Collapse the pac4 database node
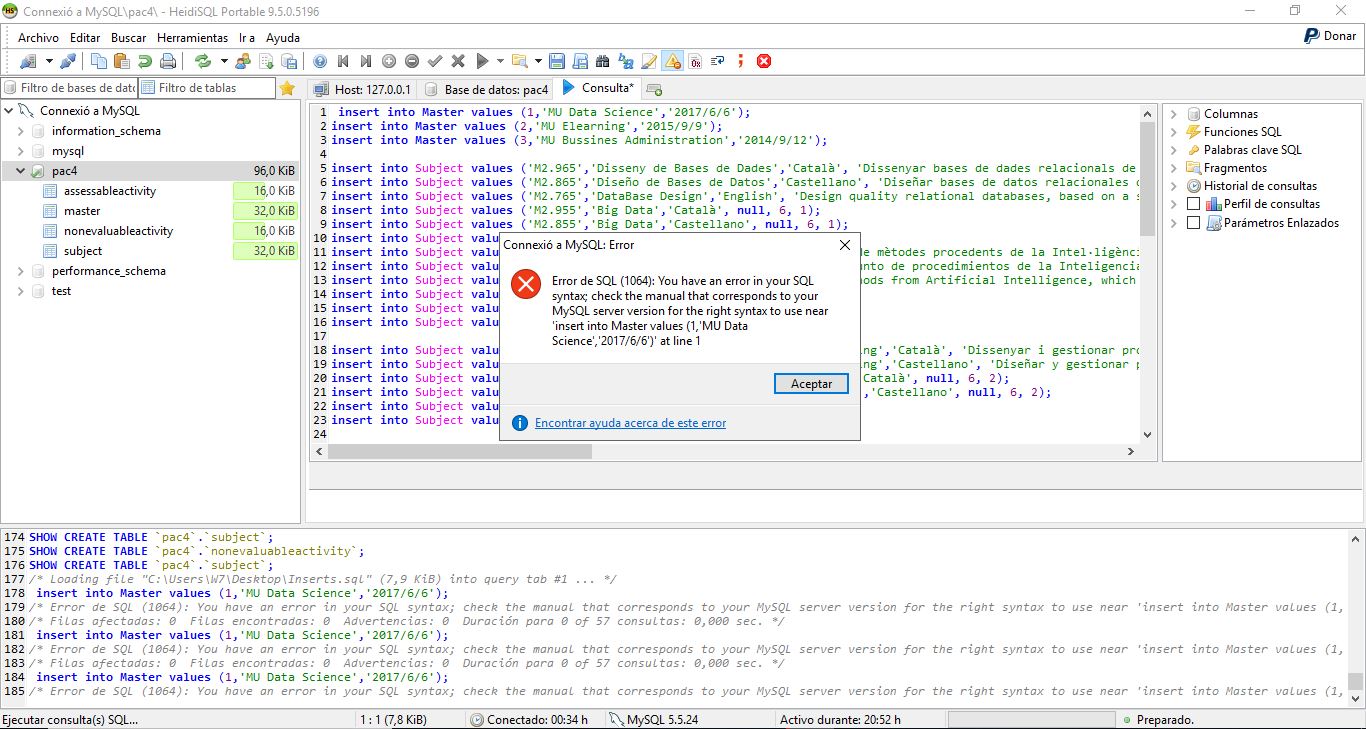This screenshot has height=729, width=1366. coord(20,171)
